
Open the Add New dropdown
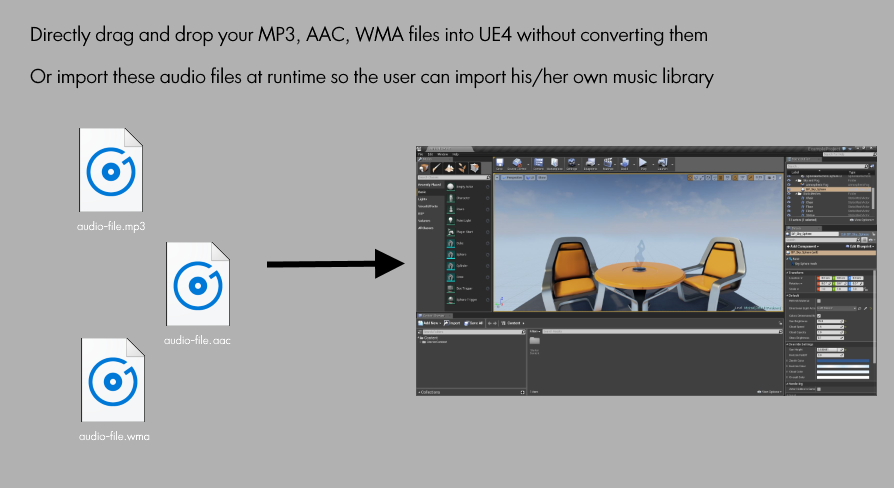tap(429, 323)
